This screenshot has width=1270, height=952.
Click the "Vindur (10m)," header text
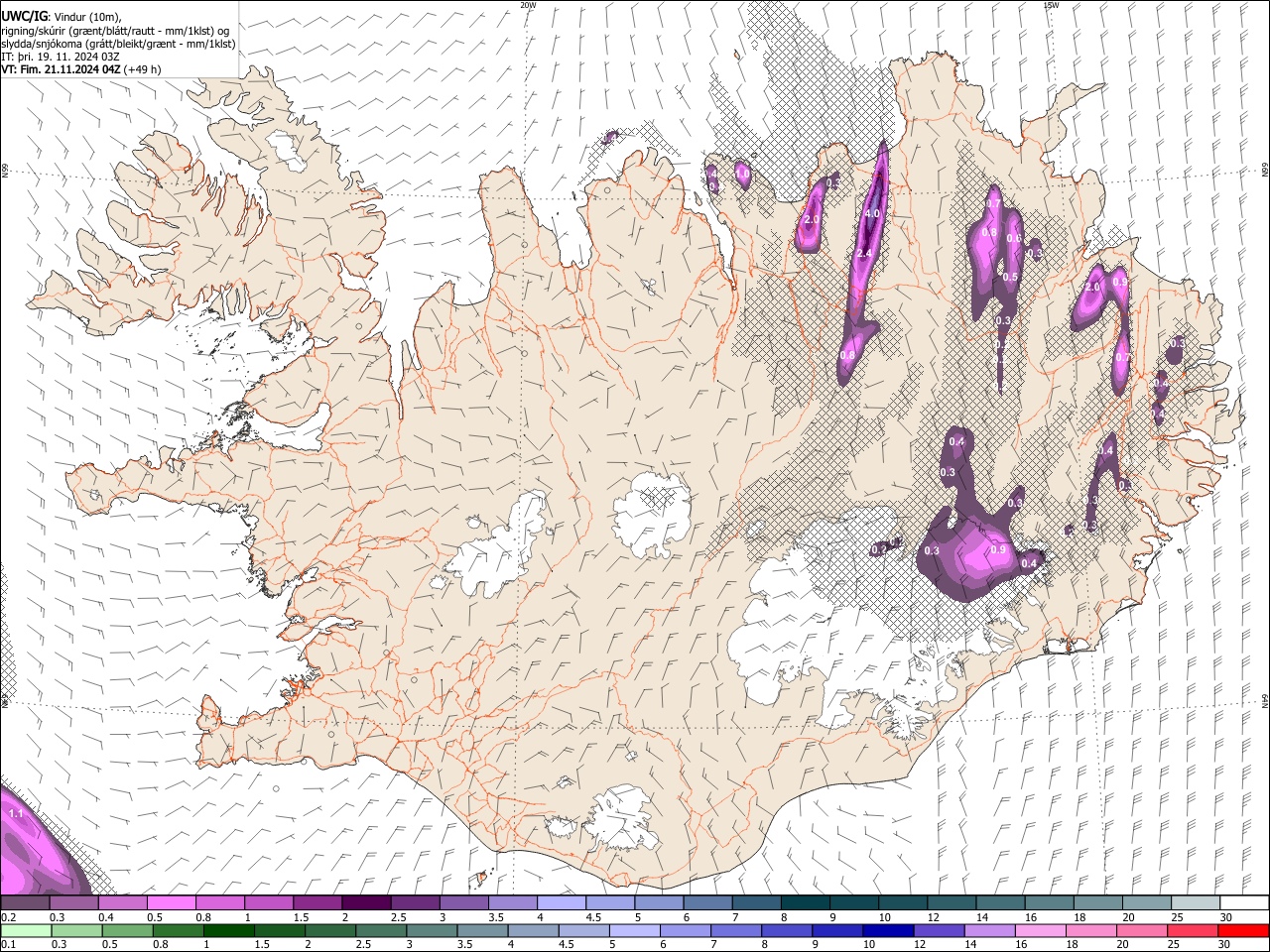click(88, 17)
